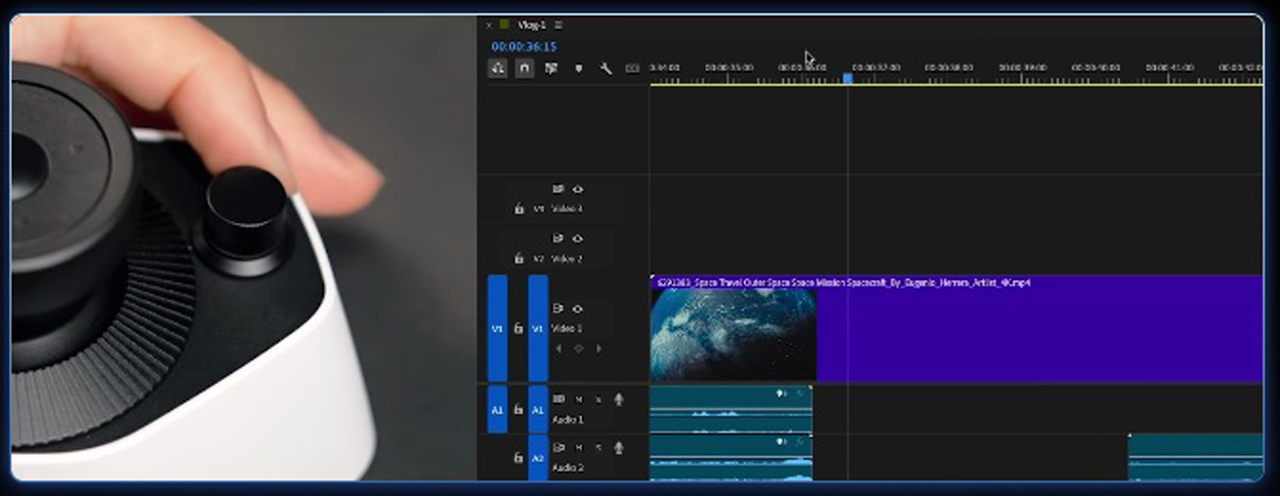
Task: Add a marker with the marker icon
Action: pos(578,68)
